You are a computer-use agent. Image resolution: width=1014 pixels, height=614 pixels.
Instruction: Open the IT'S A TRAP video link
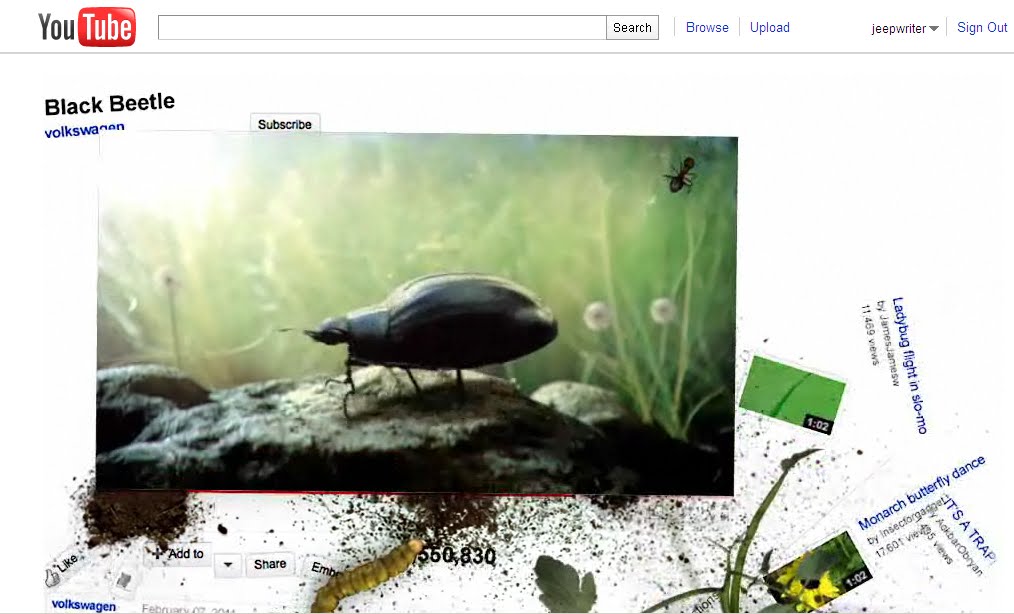click(x=968, y=527)
